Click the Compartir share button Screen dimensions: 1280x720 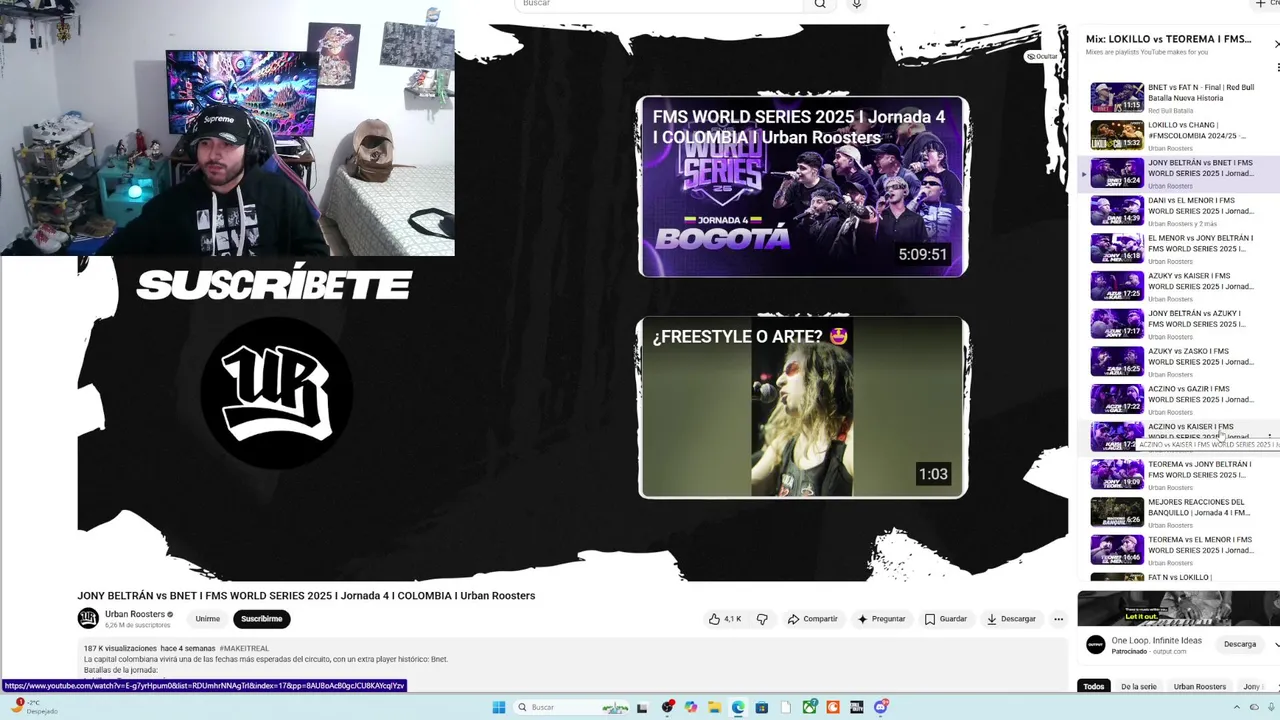click(812, 619)
